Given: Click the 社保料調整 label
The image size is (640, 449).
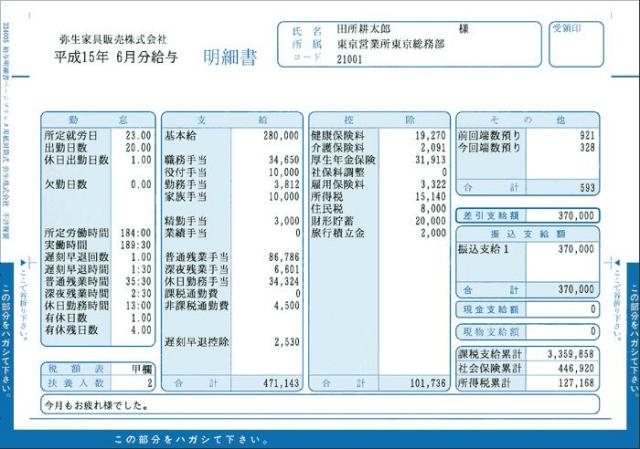Looking at the screenshot, I should point(338,172).
